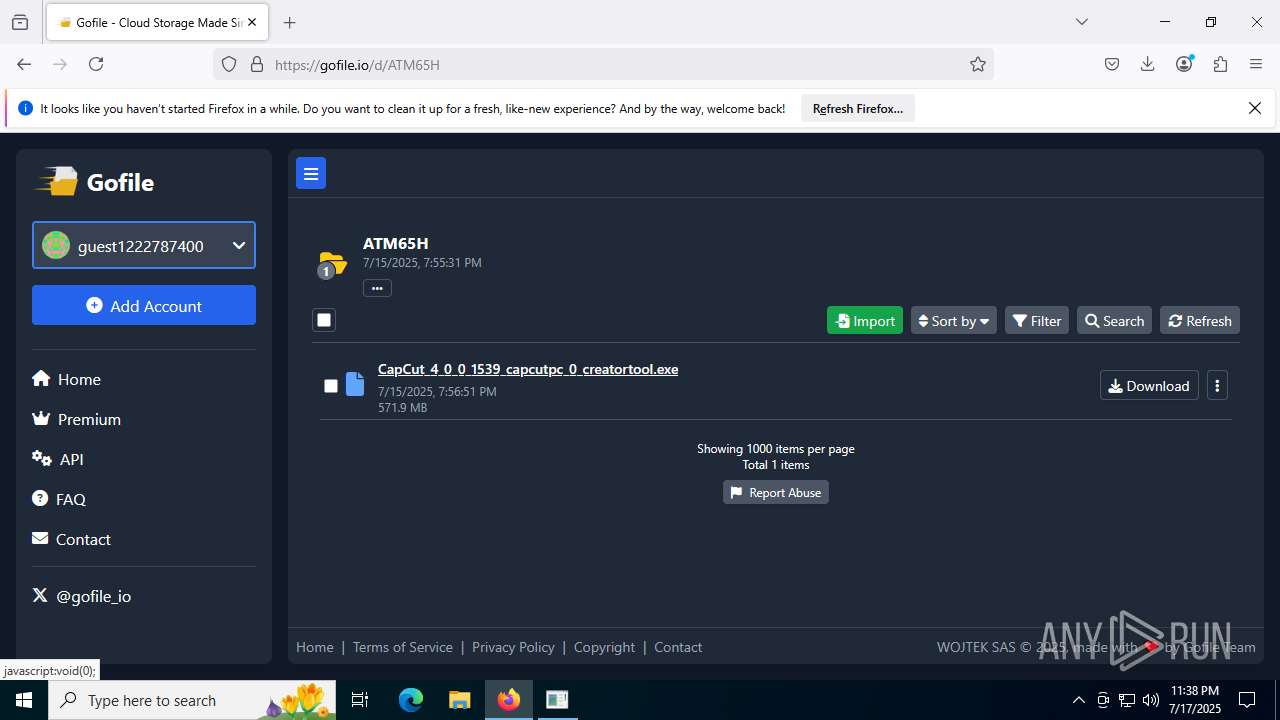This screenshot has width=1280, height=720.
Task: Open the @gofile_io X link
Action: [x=81, y=596]
